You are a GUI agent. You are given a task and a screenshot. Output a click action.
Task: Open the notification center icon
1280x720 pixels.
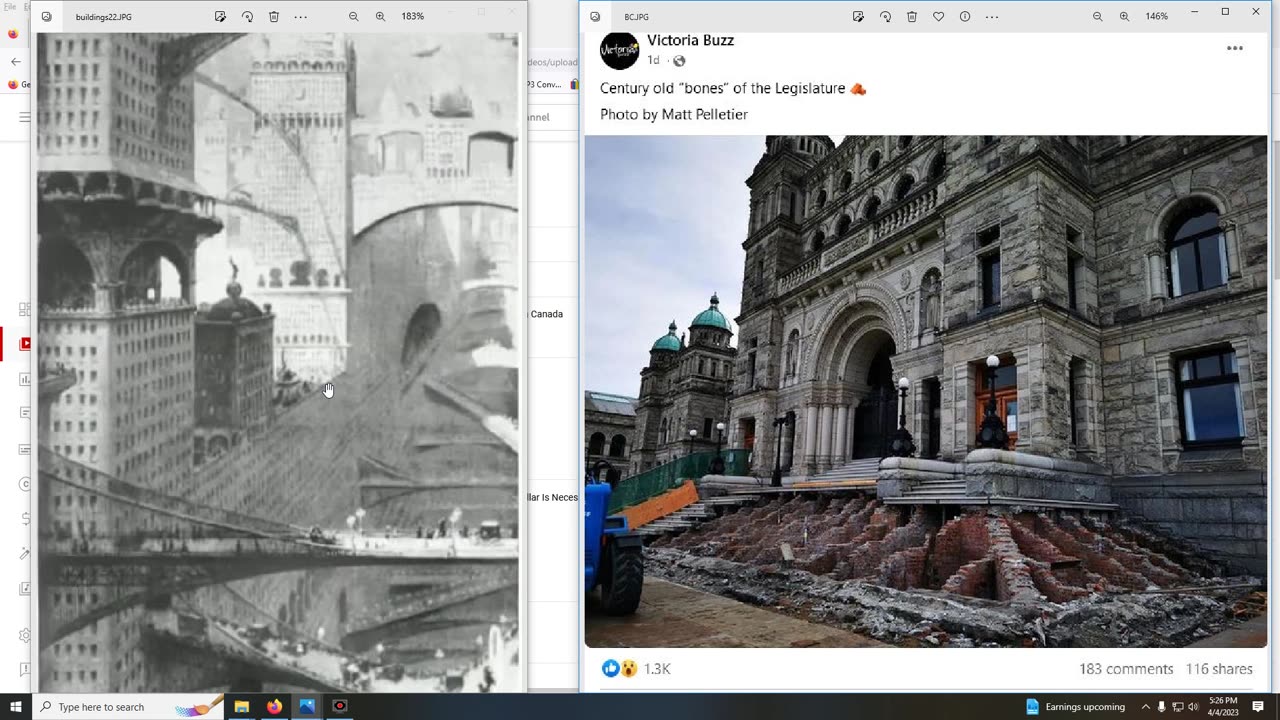[x=1258, y=707]
